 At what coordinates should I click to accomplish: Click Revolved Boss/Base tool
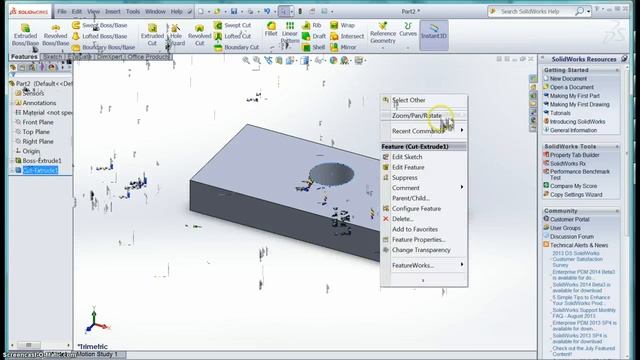click(x=56, y=35)
